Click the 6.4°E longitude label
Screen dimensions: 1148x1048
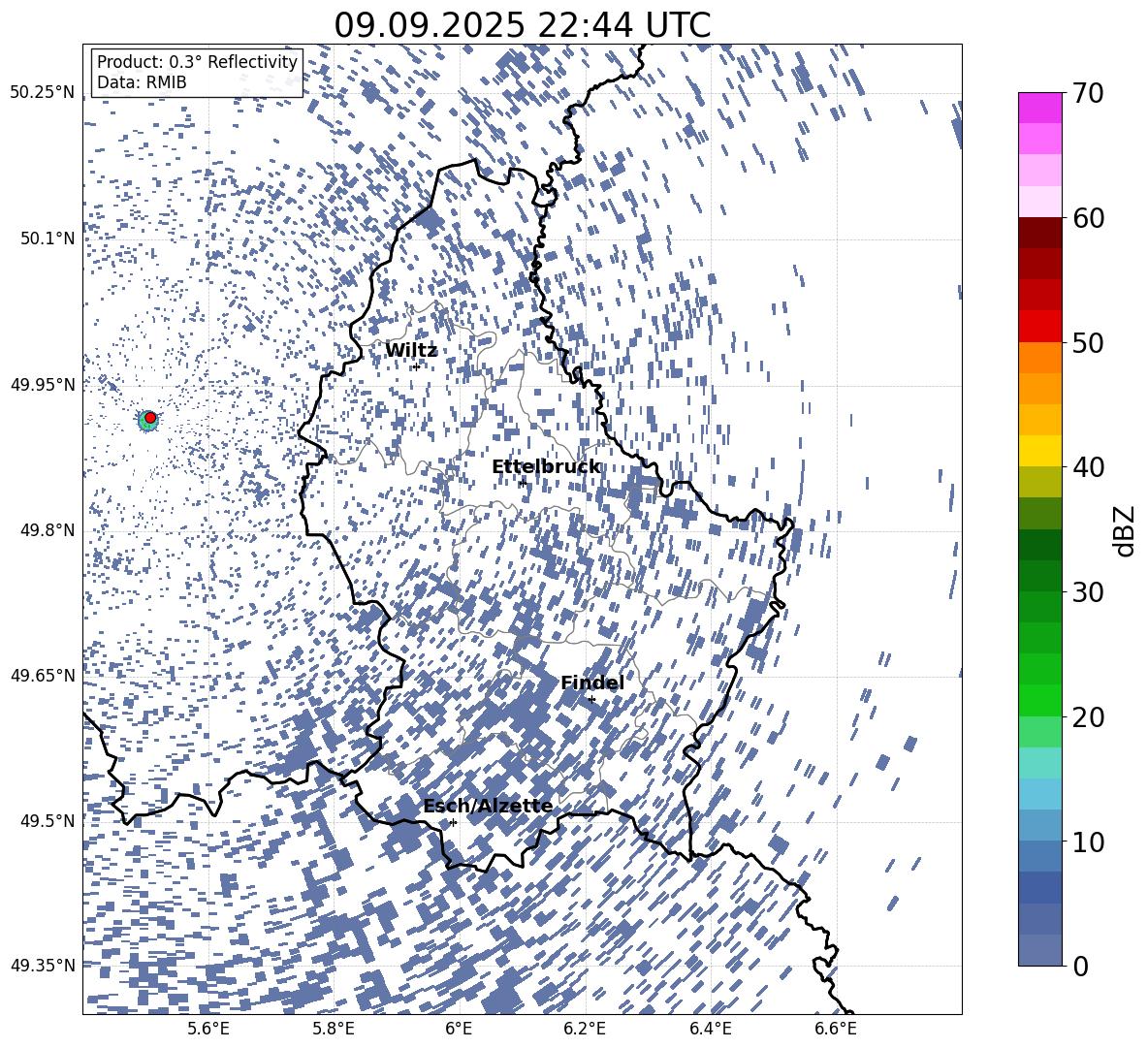click(710, 1029)
